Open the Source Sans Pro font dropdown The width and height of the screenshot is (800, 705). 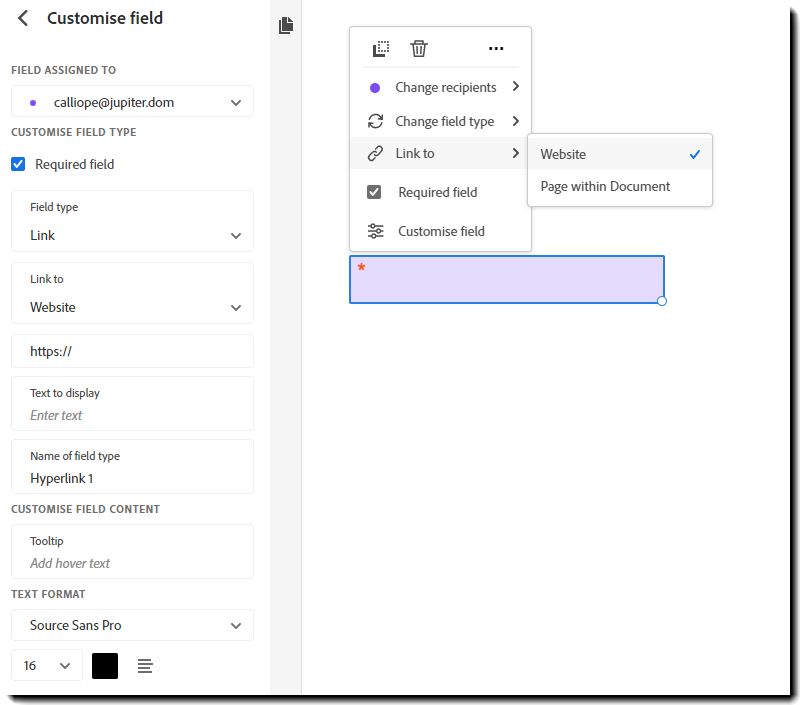pos(132,625)
